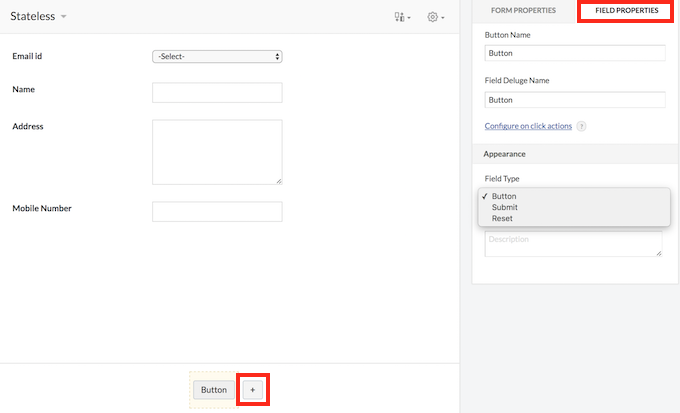This screenshot has height=413, width=680.
Task: Click the Description text area
Action: (572, 244)
